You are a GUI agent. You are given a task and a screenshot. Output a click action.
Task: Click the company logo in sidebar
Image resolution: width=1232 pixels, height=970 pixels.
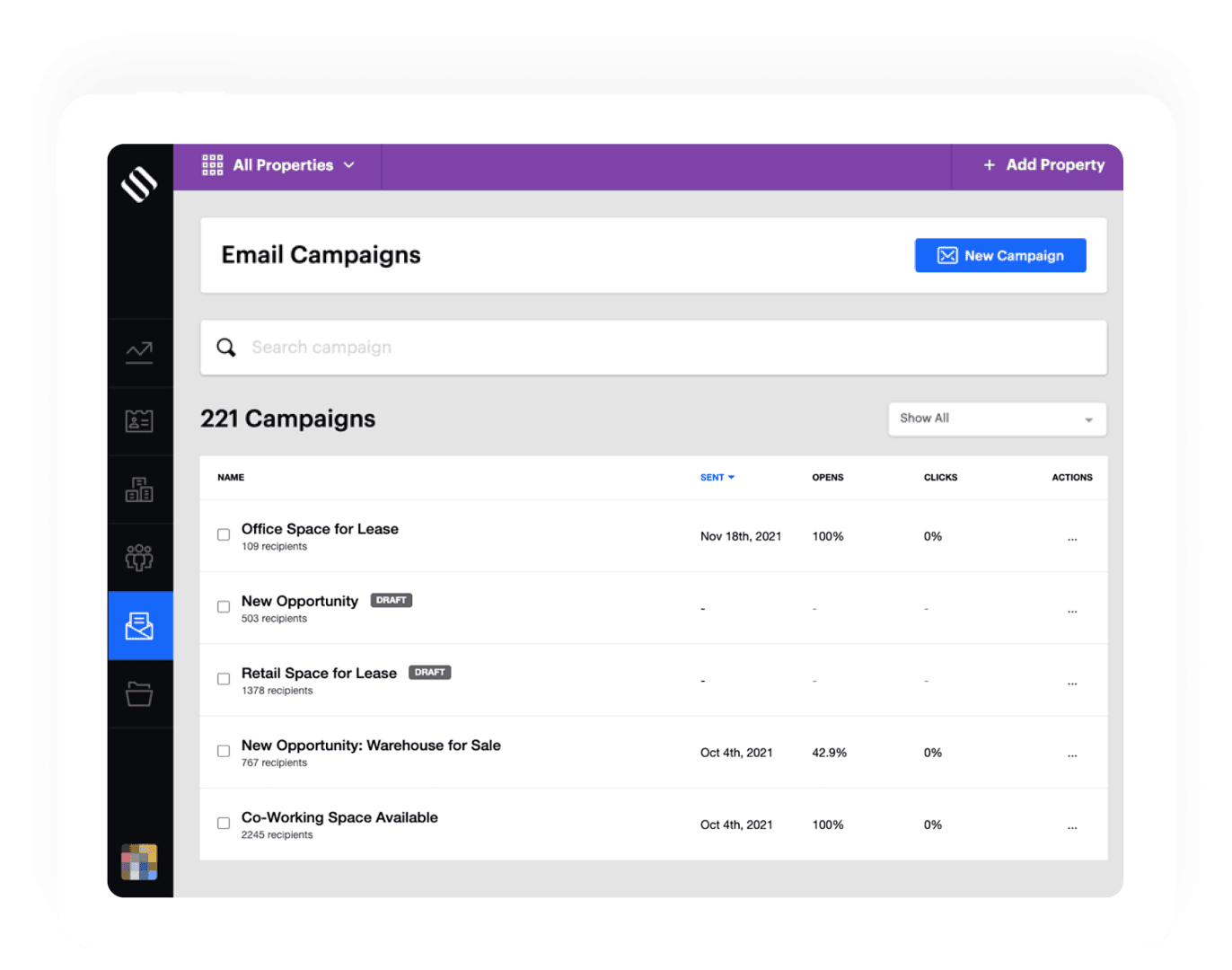click(x=139, y=184)
